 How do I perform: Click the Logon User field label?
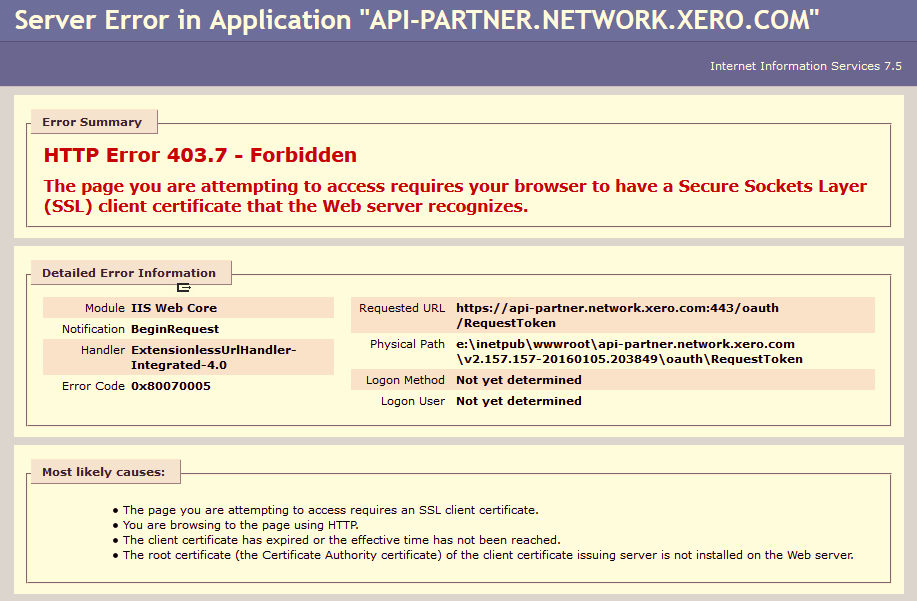pos(413,401)
